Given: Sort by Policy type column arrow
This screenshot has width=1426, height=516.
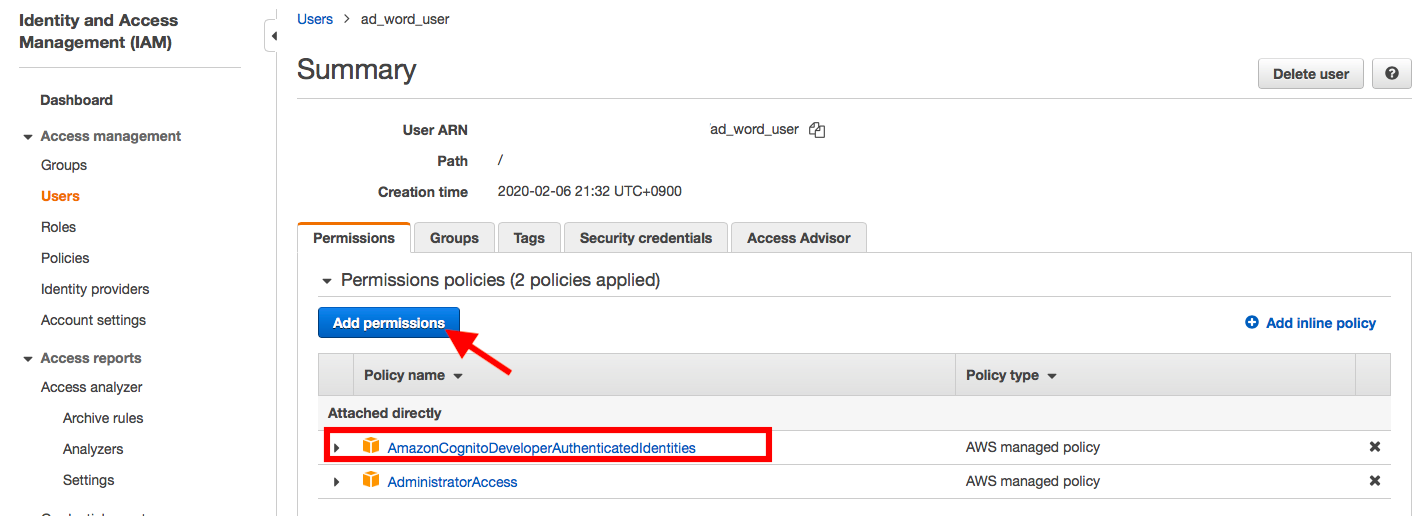Looking at the screenshot, I should pos(1052,377).
